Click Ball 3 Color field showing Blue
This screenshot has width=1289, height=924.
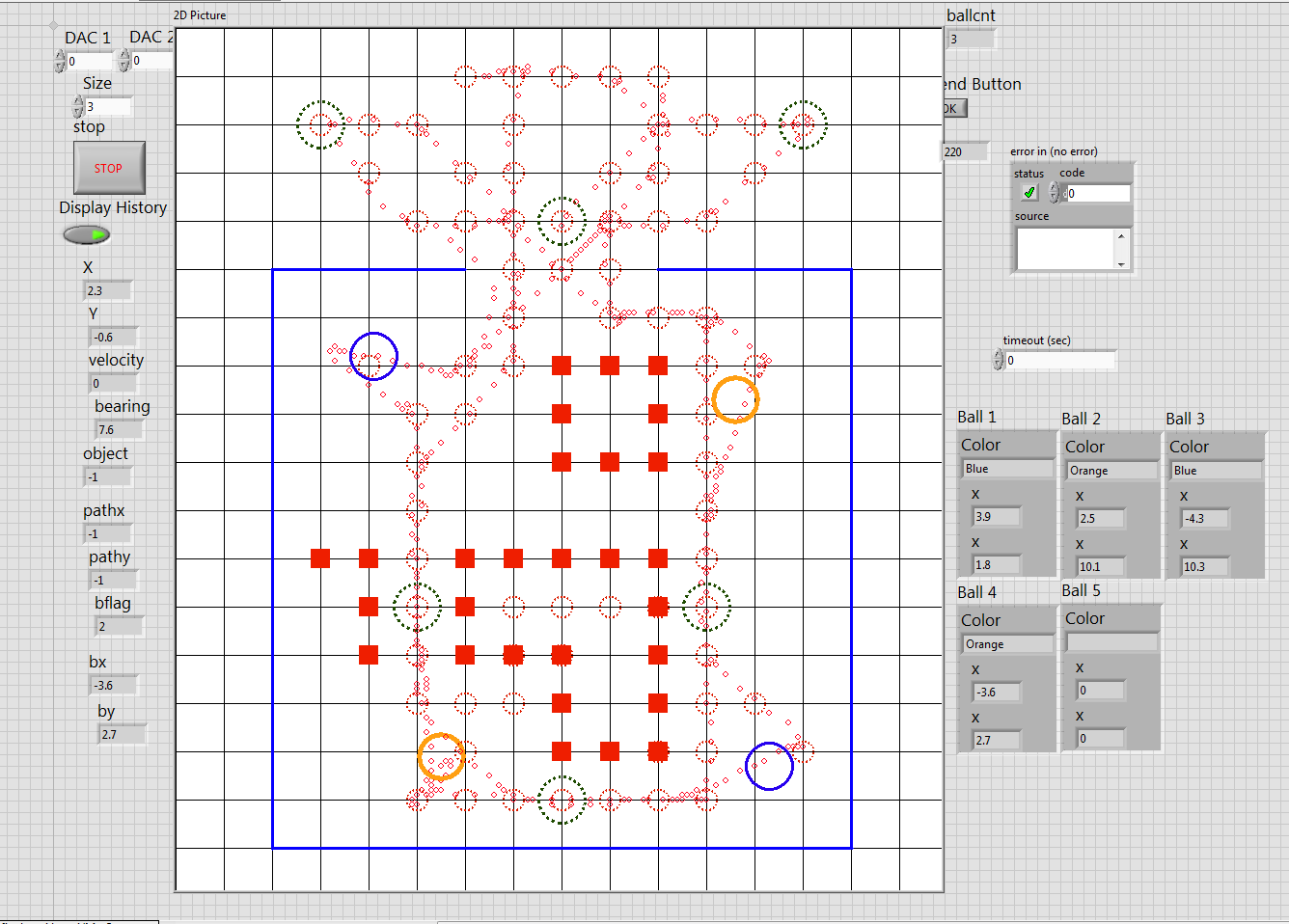click(1217, 470)
